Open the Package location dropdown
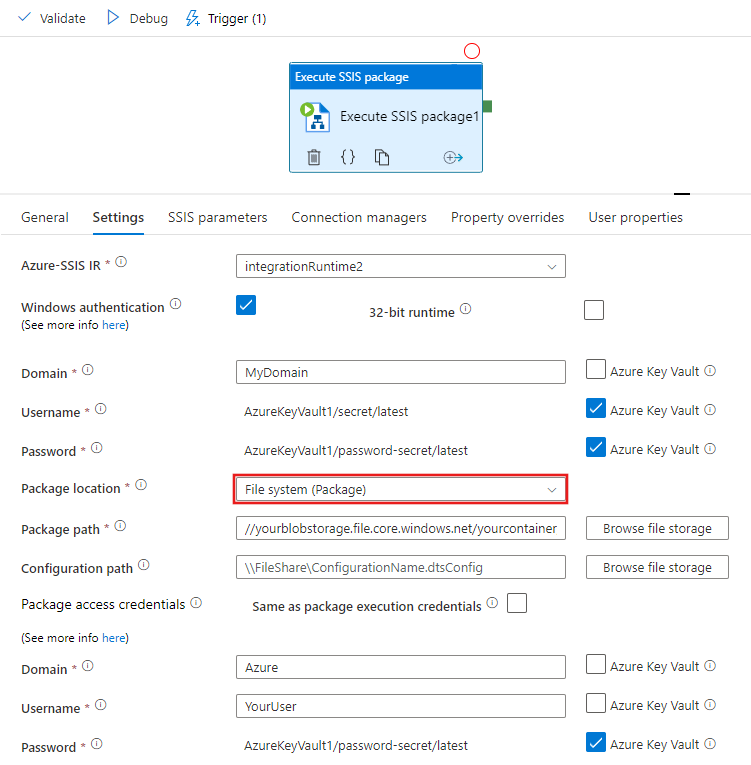The width and height of the screenshot is (751, 765). [400, 490]
